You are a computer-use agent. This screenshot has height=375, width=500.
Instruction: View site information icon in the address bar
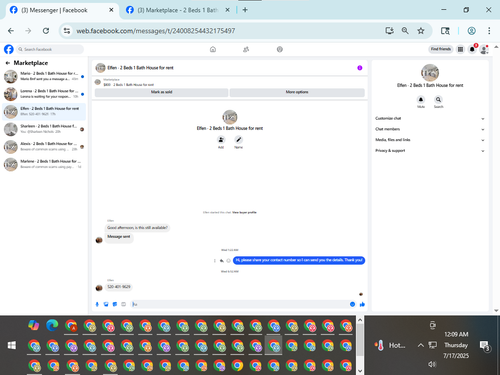[67, 31]
